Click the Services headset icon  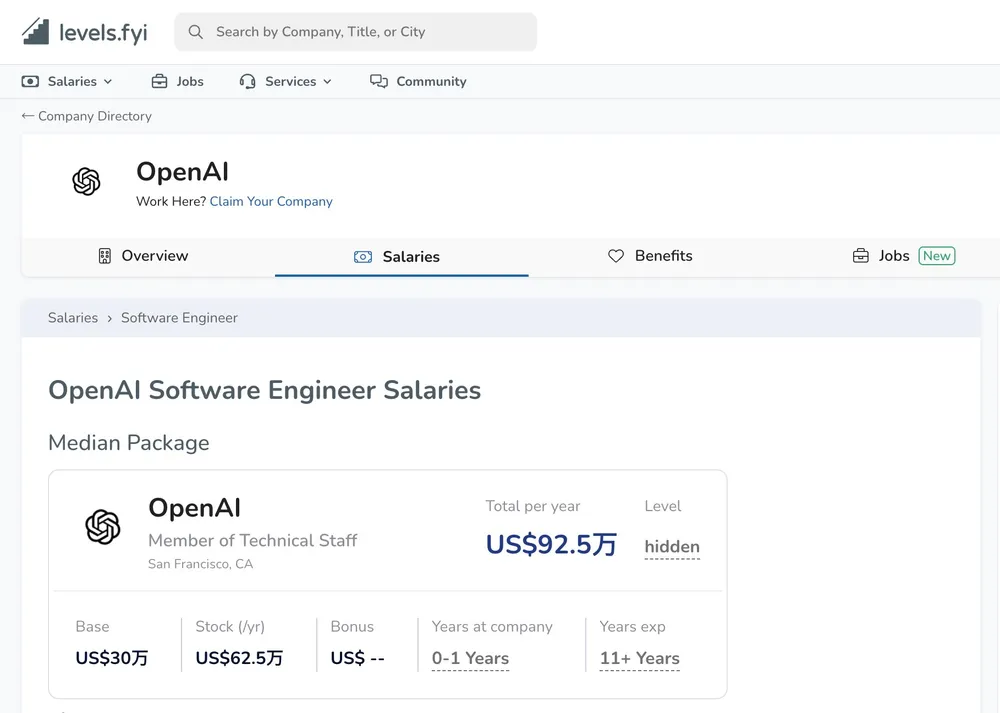[x=247, y=82]
